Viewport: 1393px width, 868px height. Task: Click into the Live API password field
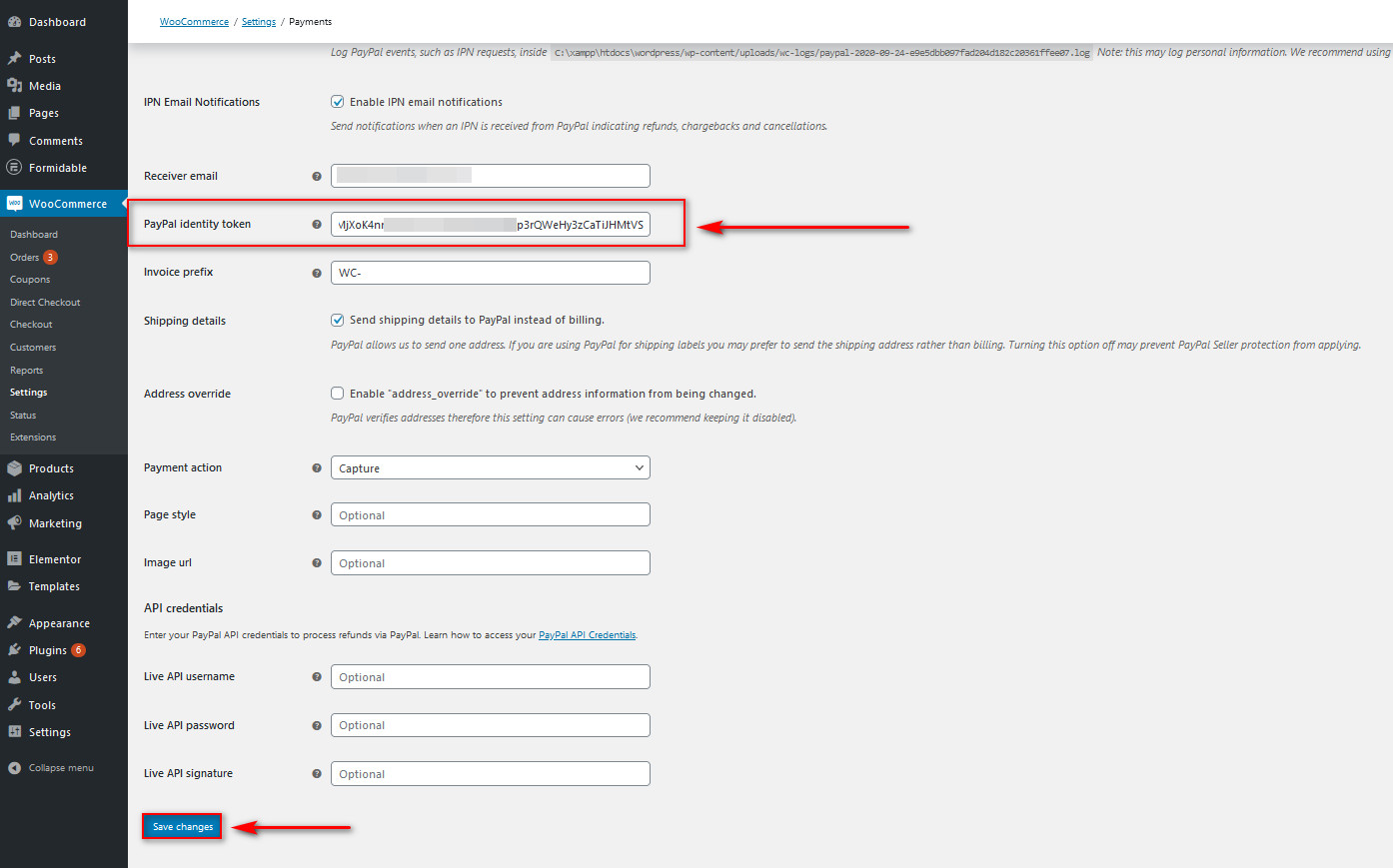pyautogui.click(x=491, y=726)
